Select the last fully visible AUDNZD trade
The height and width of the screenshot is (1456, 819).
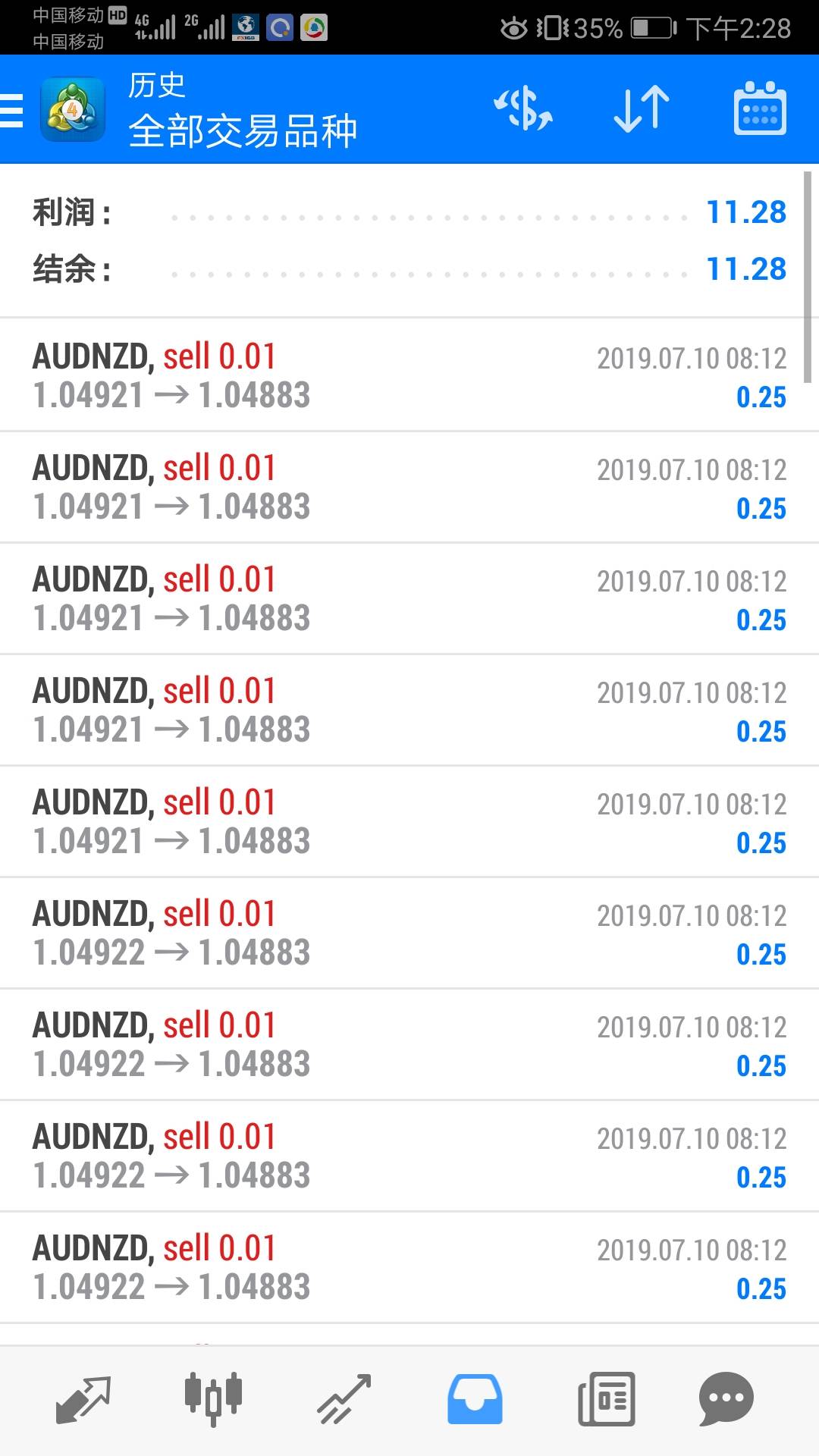click(x=409, y=1267)
